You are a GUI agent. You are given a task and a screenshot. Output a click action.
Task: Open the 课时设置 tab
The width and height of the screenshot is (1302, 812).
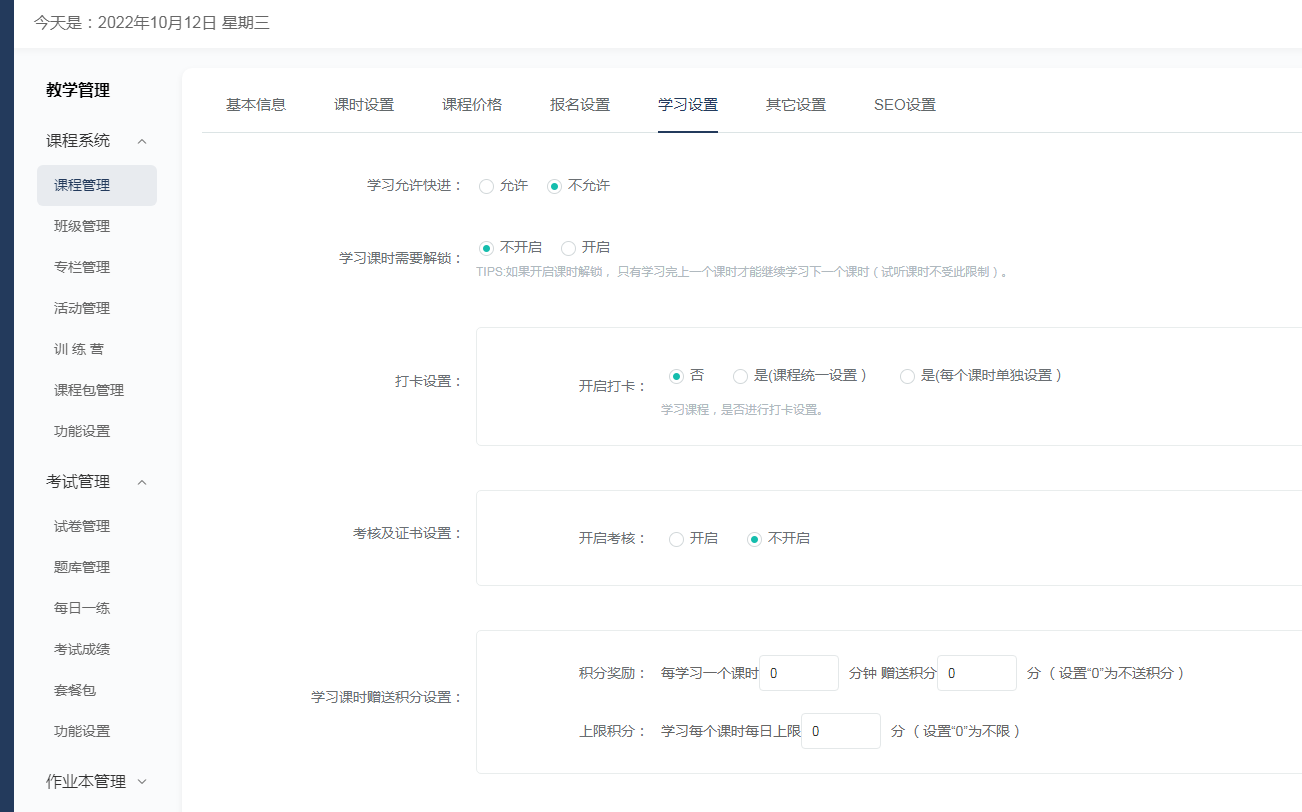point(364,105)
